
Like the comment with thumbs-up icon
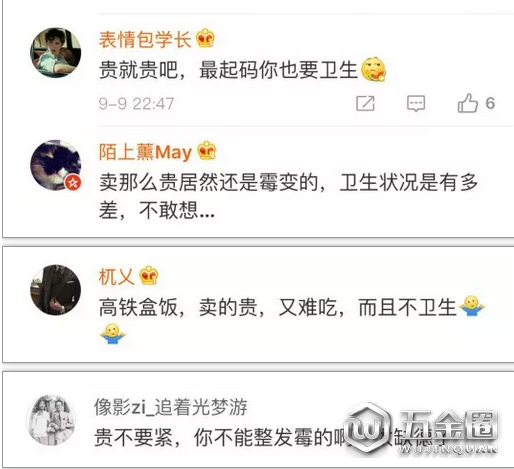click(x=467, y=103)
